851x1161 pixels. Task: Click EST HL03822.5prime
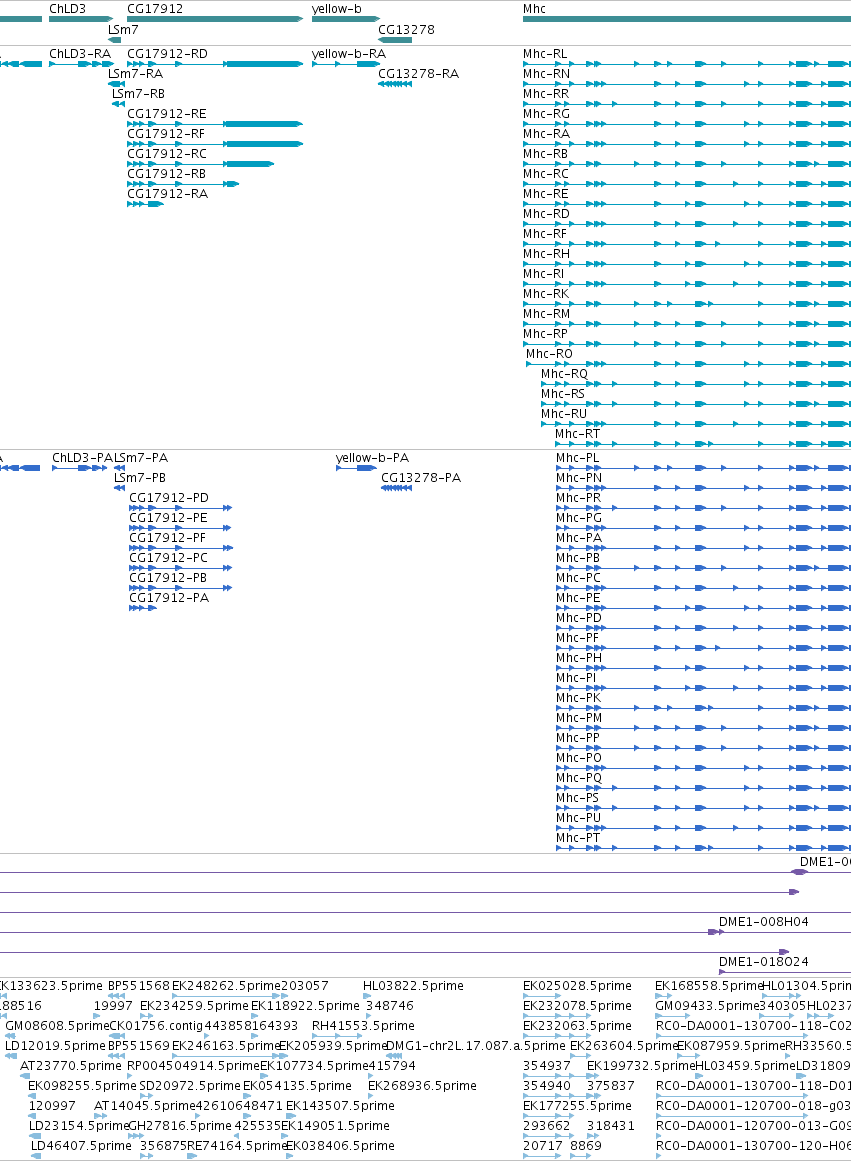(x=413, y=986)
